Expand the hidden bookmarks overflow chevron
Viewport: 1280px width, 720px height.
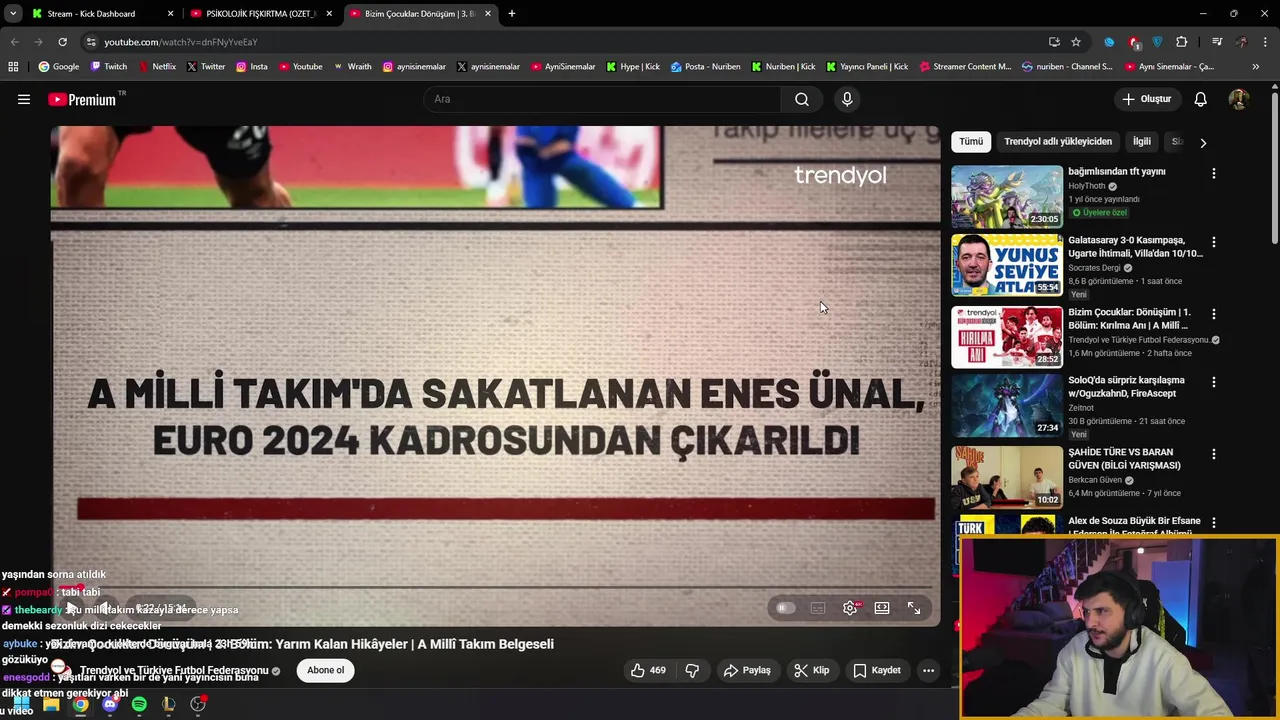pyautogui.click(x=1256, y=67)
